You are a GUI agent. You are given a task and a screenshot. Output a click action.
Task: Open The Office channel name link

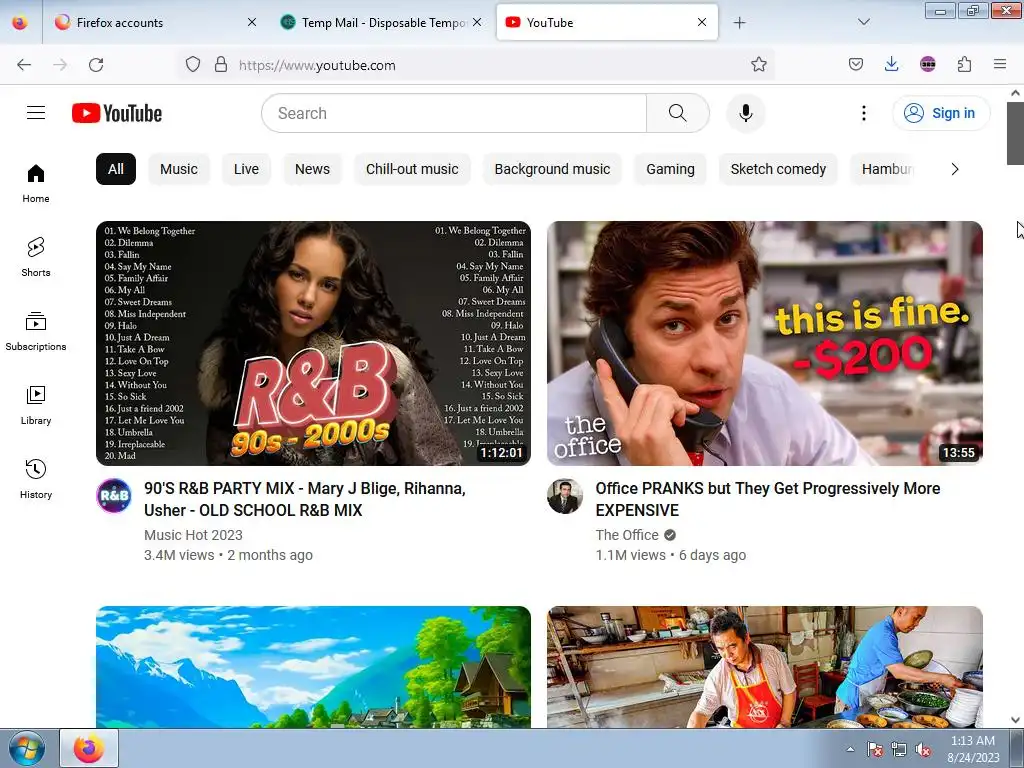click(x=627, y=535)
